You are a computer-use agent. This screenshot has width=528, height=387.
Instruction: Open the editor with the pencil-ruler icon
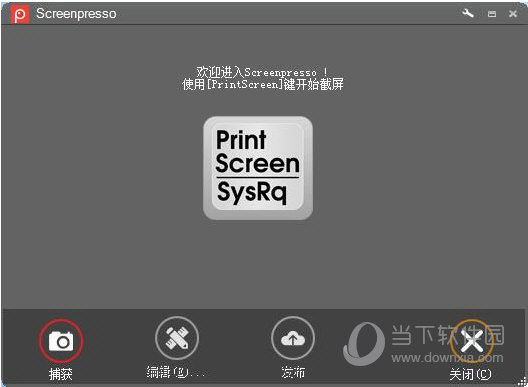[x=177, y=338]
